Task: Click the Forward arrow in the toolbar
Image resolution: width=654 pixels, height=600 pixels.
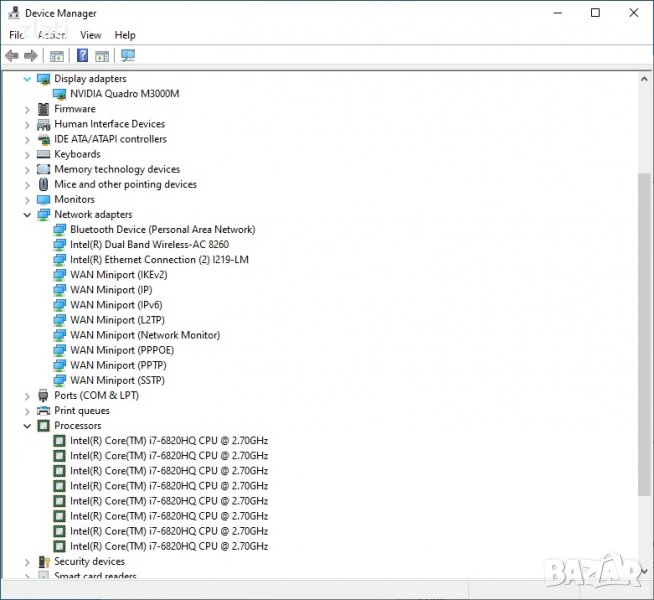Action: coord(31,56)
